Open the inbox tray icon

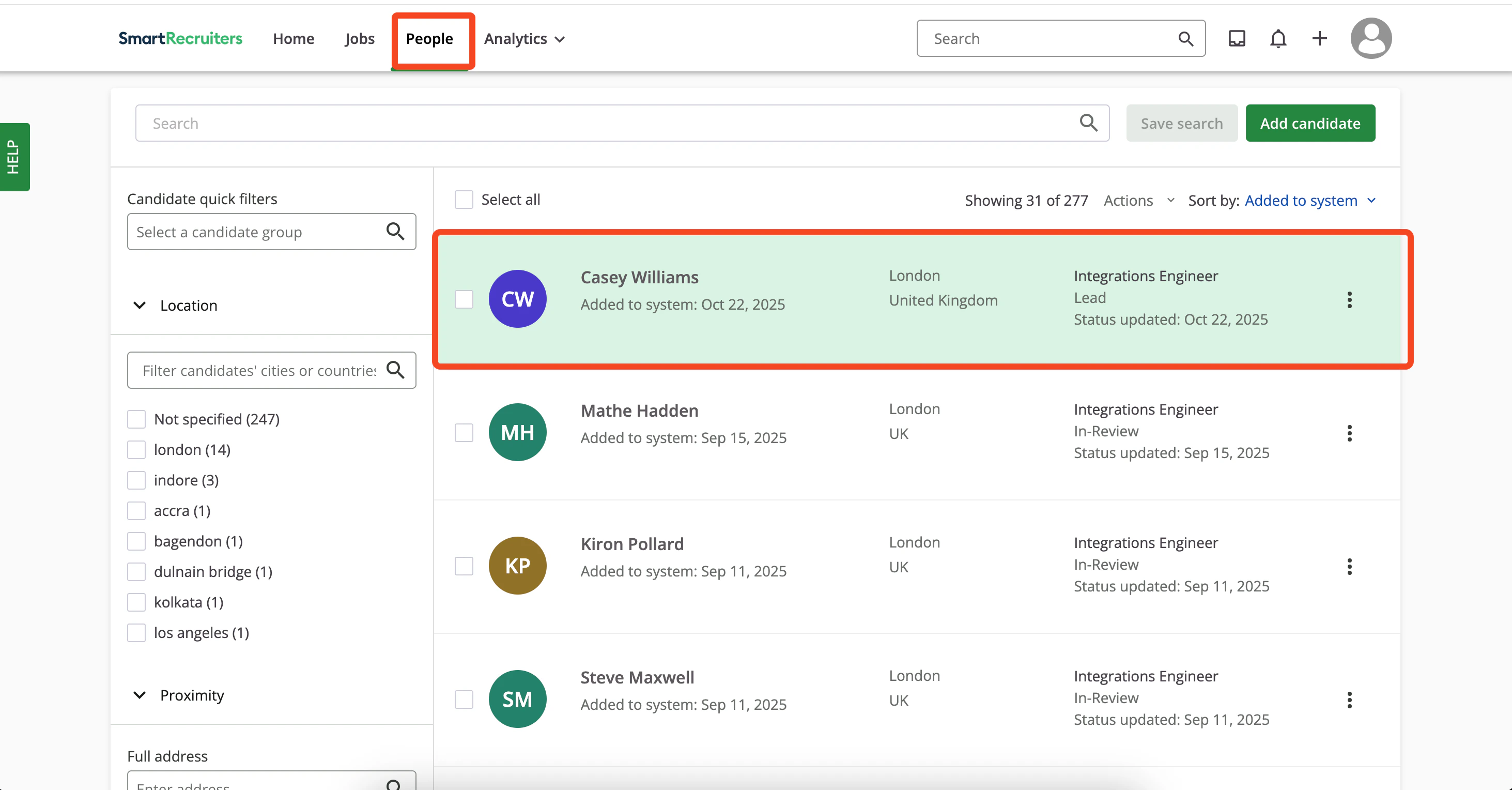pos(1237,39)
